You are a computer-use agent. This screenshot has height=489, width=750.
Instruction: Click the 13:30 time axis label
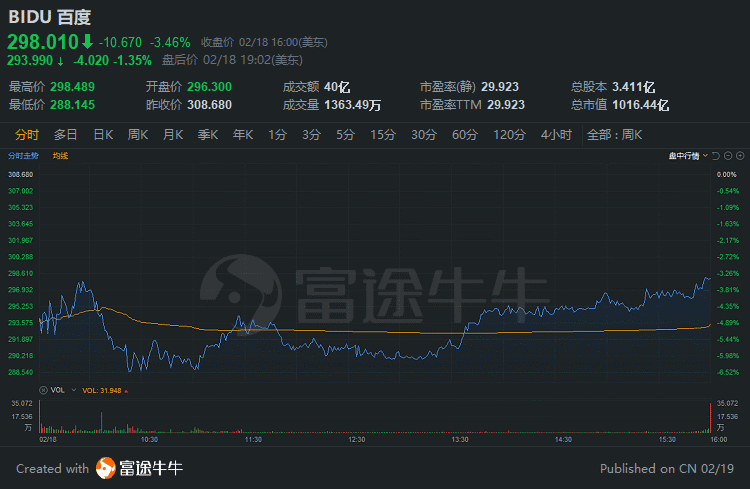[x=460, y=439]
